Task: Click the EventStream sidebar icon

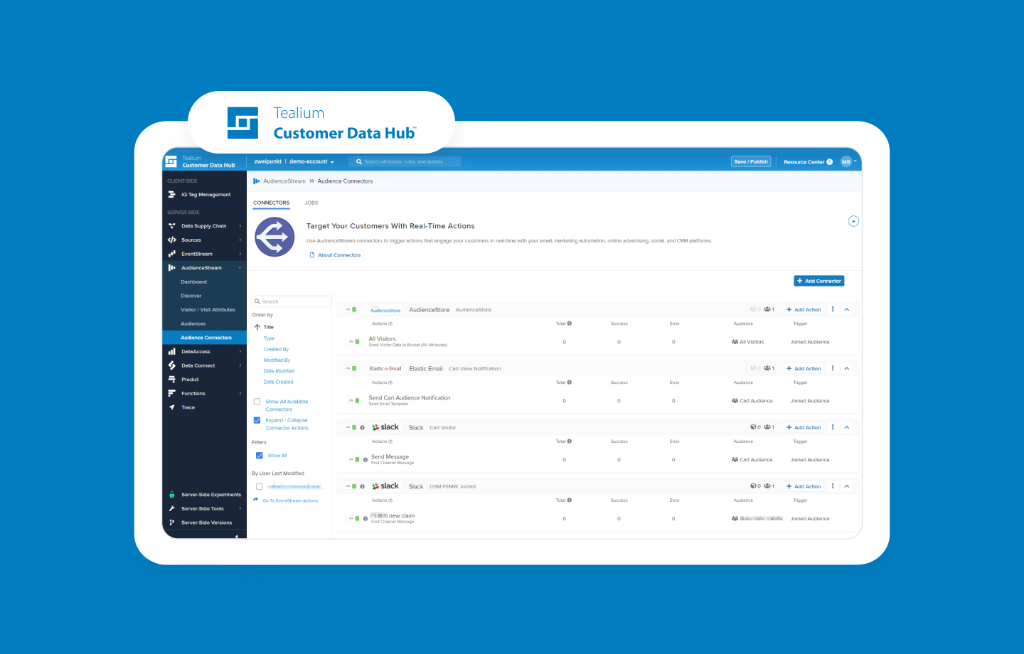Action: tap(172, 253)
